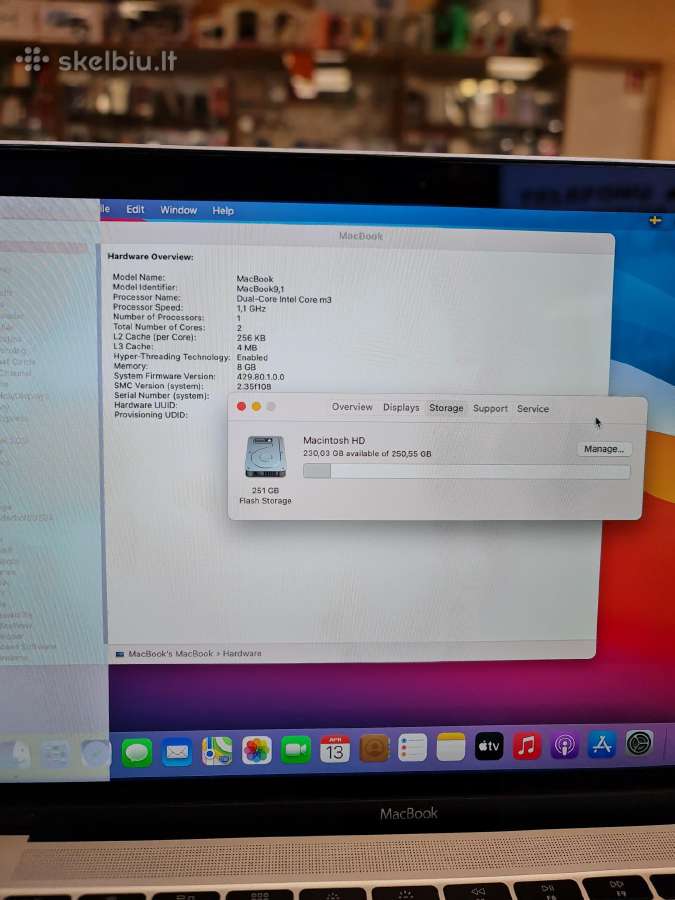
Task: Launch Podcasts from the Dock
Action: [x=564, y=745]
